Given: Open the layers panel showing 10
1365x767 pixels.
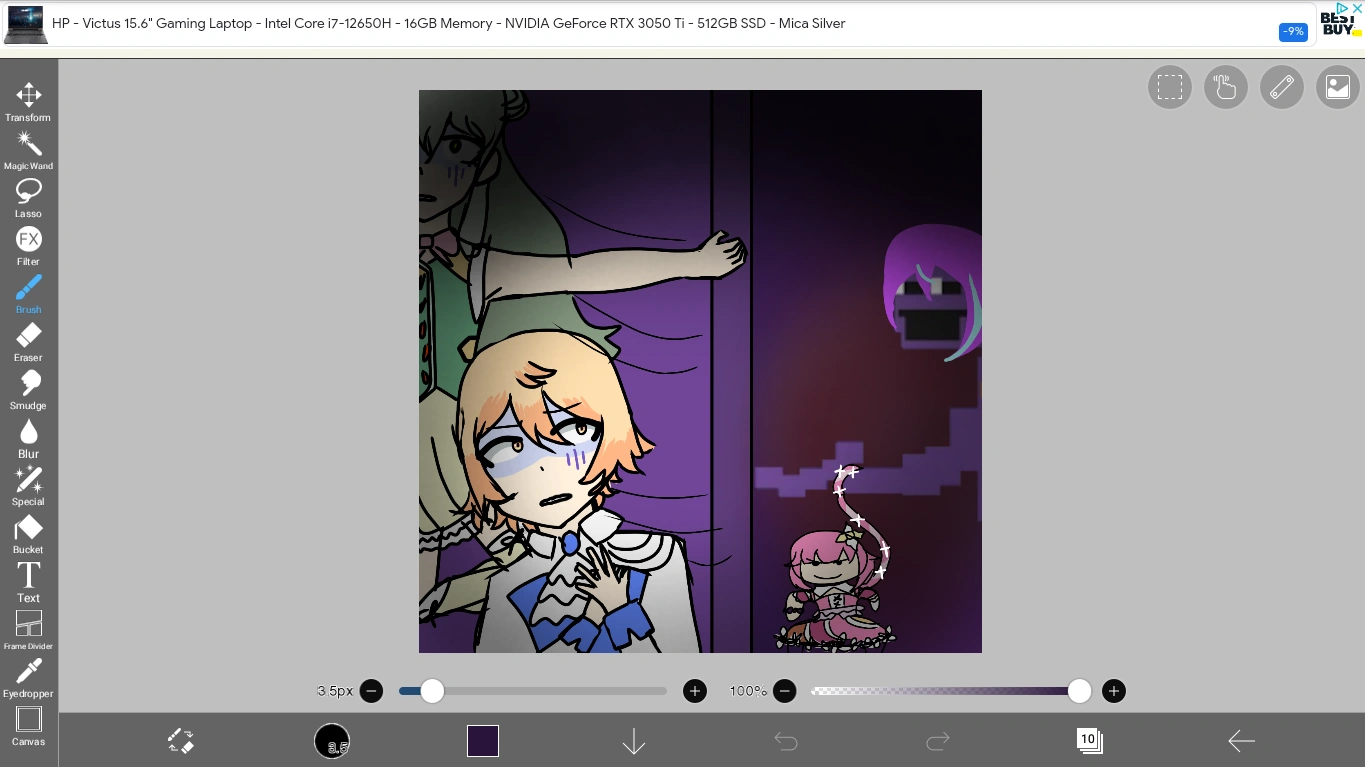Looking at the screenshot, I should [1089, 741].
